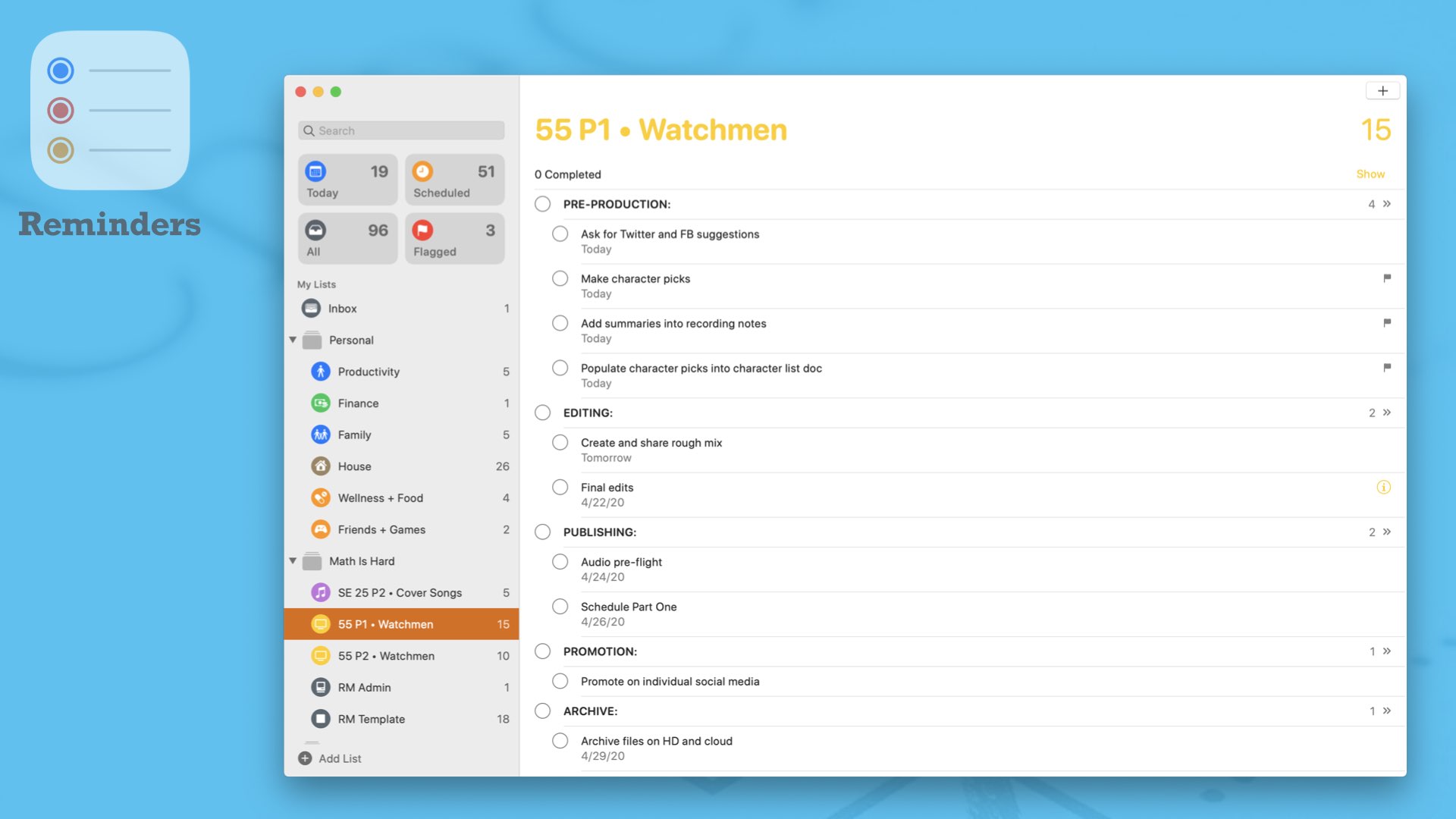Complete the PUBLISHING reminder
The height and width of the screenshot is (819, 1456).
tap(542, 532)
